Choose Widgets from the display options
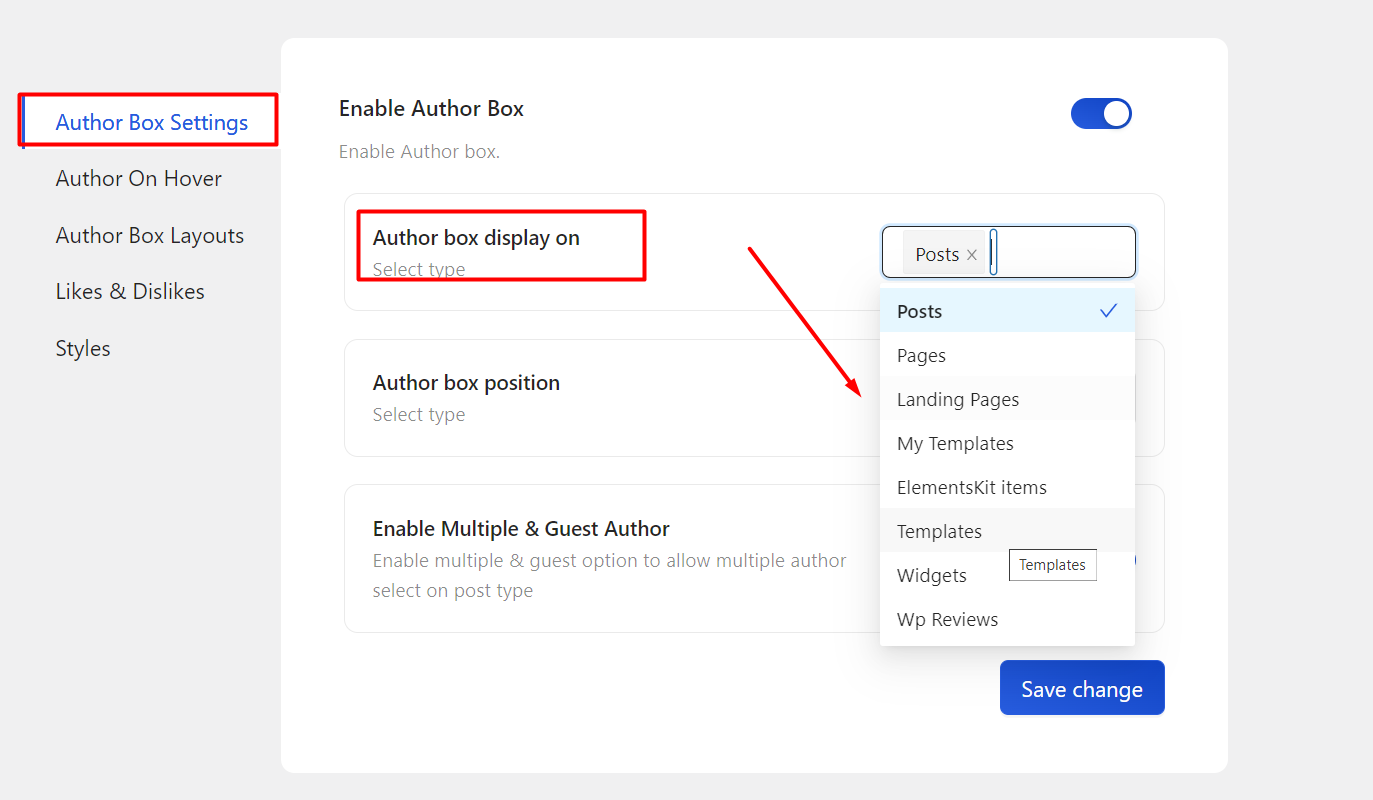The width and height of the screenshot is (1373, 800). [931, 575]
